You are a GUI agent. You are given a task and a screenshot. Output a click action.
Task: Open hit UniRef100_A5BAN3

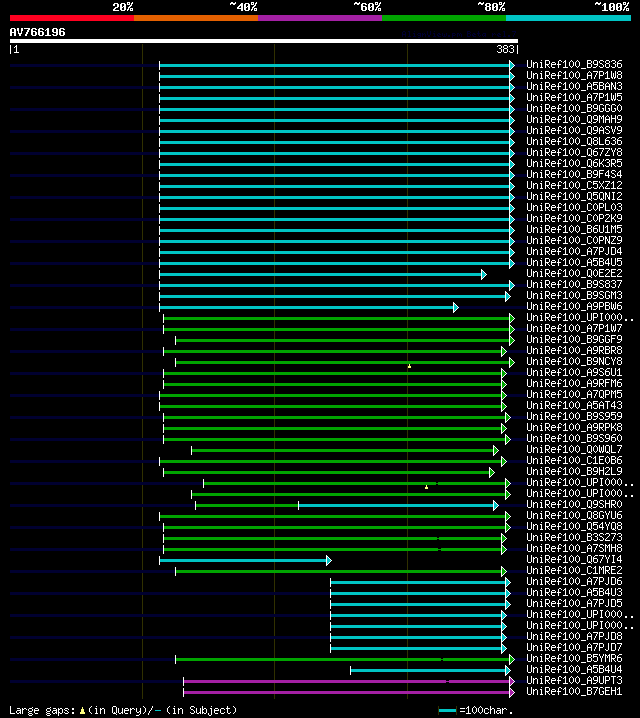coord(574,87)
